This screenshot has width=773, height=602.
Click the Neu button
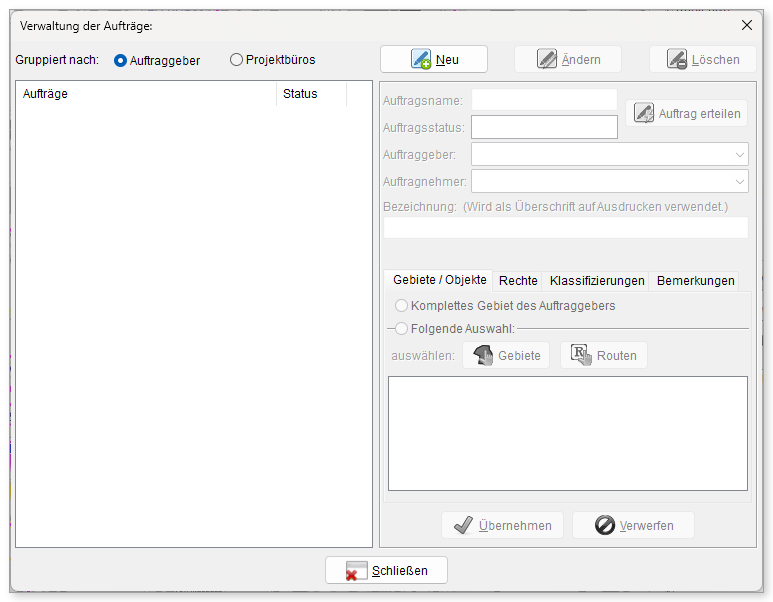tap(434, 59)
